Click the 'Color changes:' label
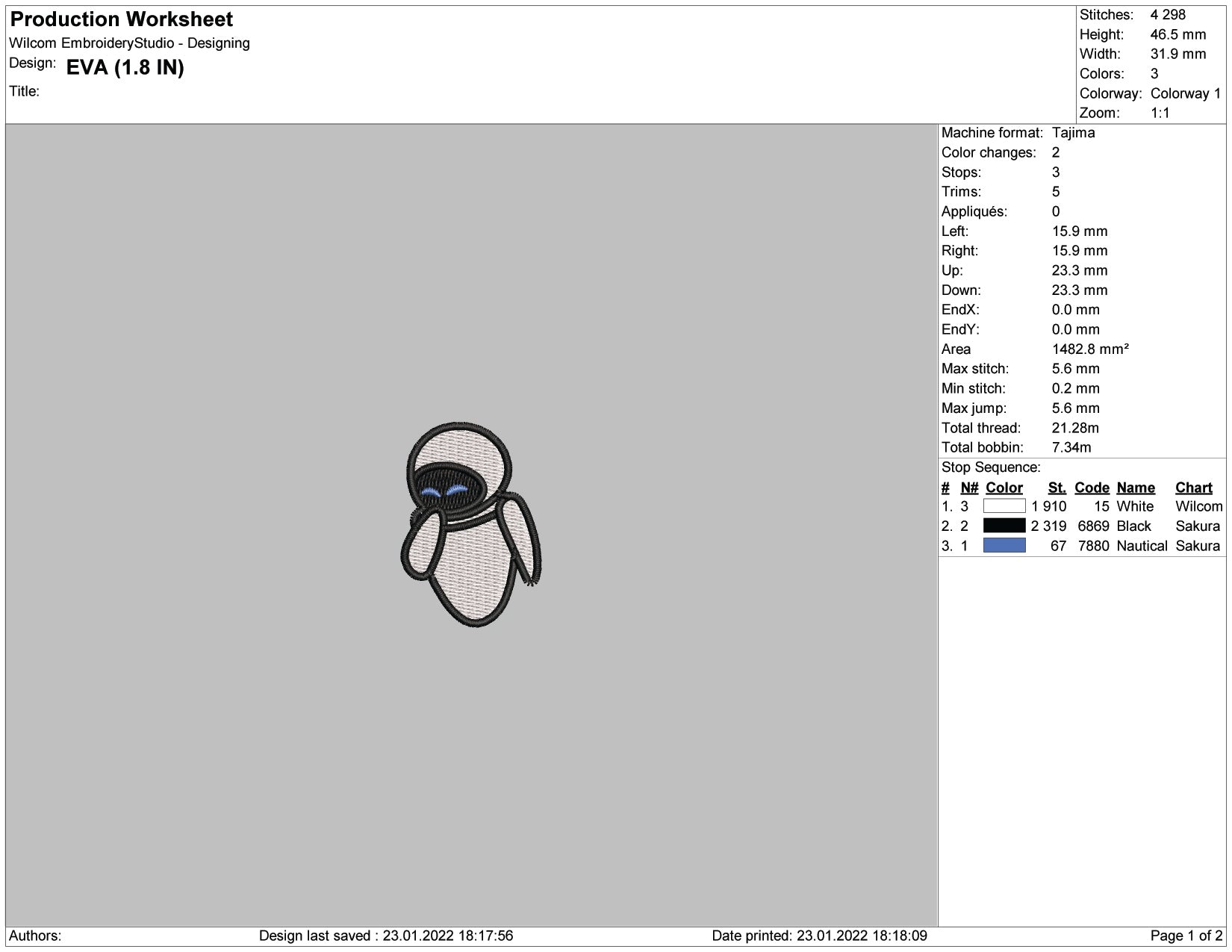 (x=989, y=152)
